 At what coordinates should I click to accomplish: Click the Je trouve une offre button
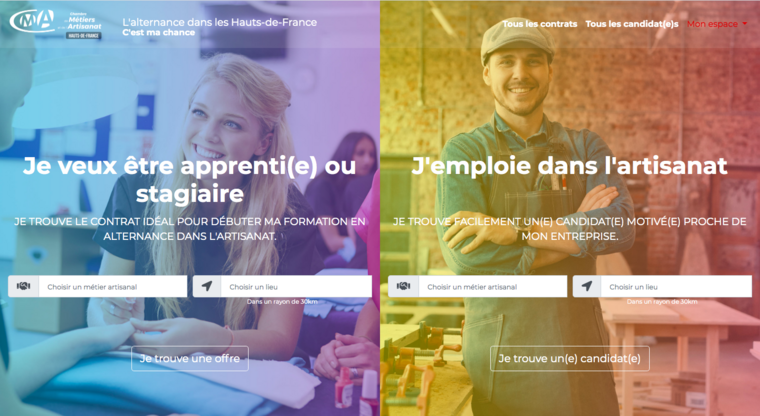(190, 359)
